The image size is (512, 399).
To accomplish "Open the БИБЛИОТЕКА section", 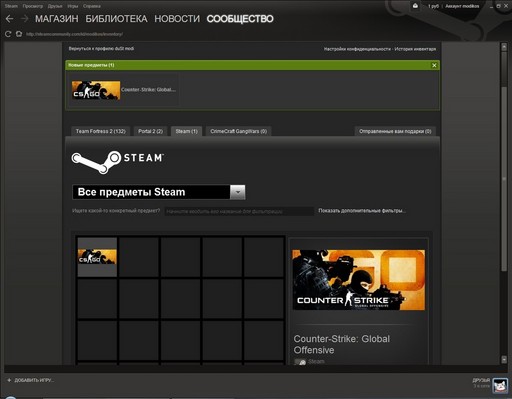I will (116, 19).
